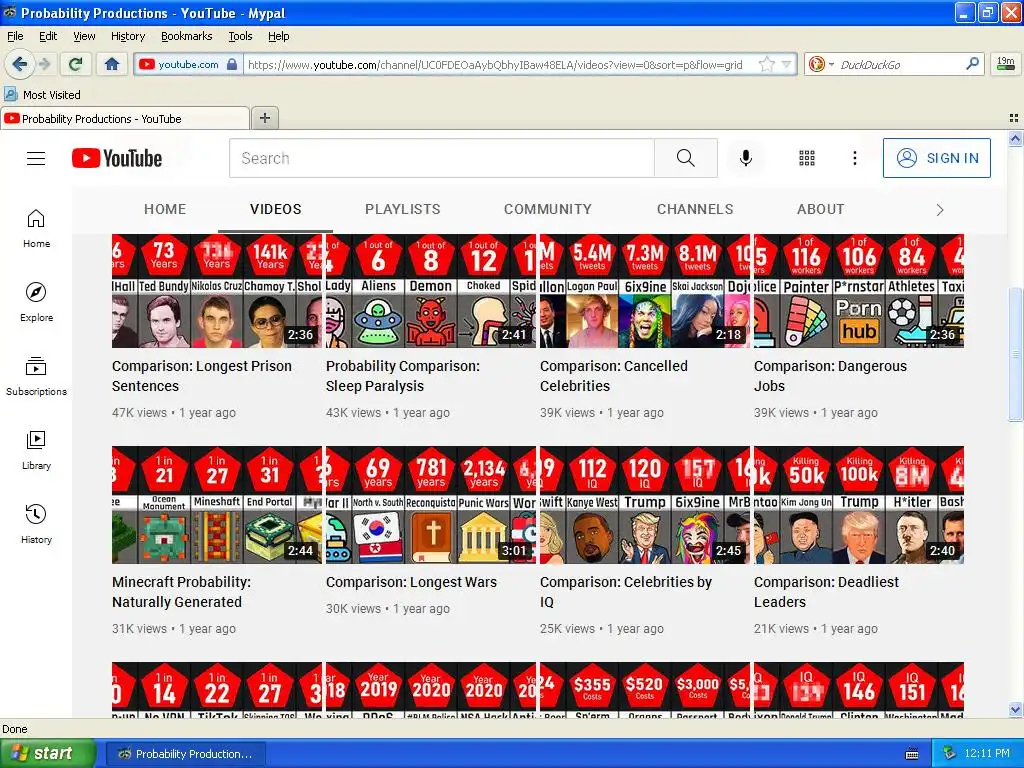Open the History menu
The height and width of the screenshot is (768, 1024).
[x=127, y=36]
